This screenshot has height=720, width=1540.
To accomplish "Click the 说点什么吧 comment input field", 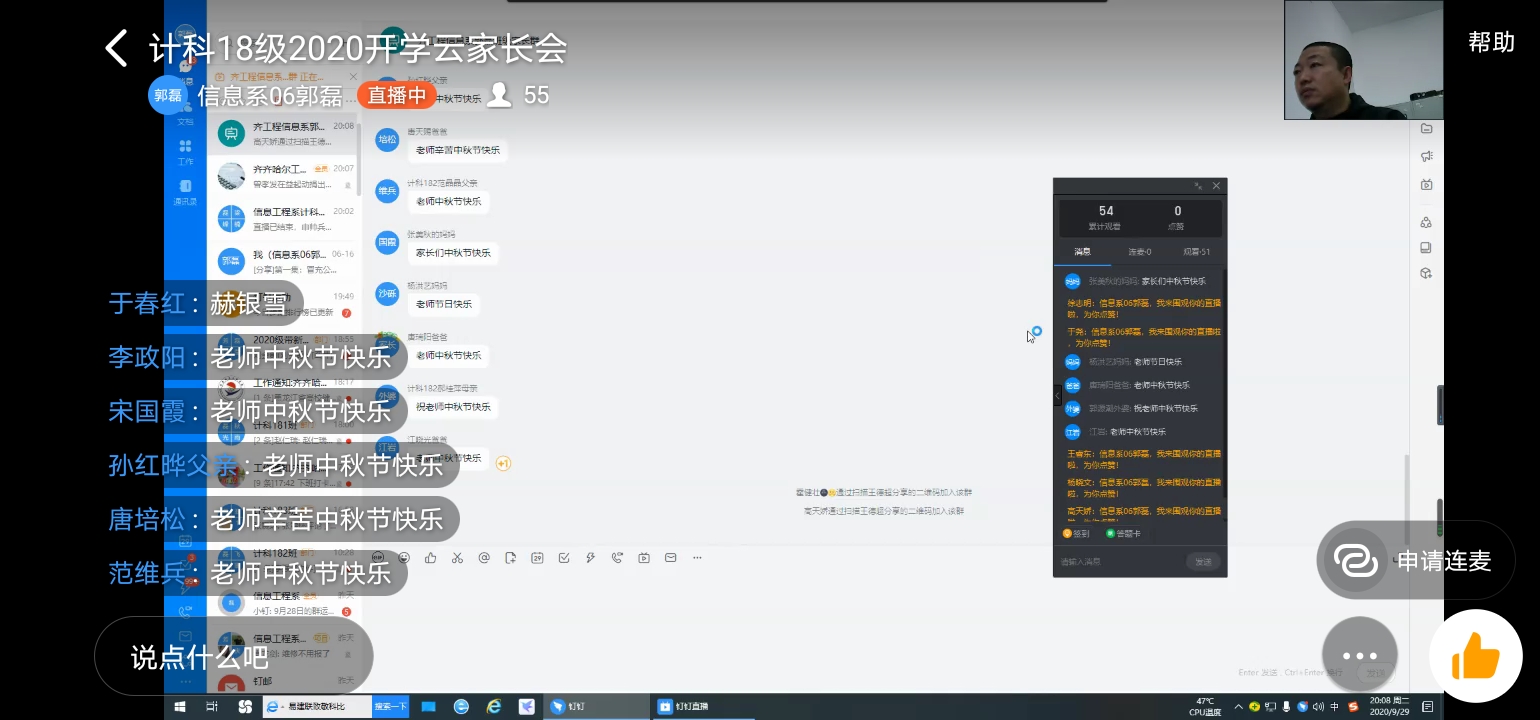I will 233,657.
